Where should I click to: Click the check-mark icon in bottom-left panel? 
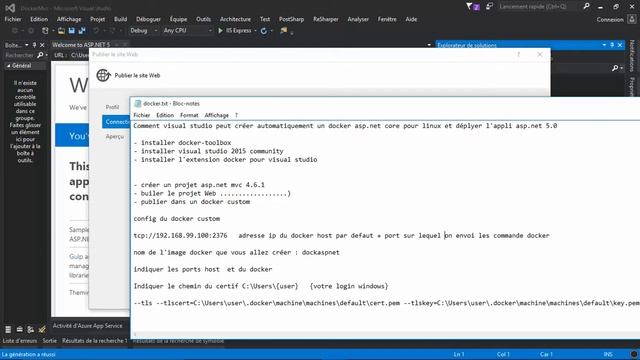tap(42, 329)
